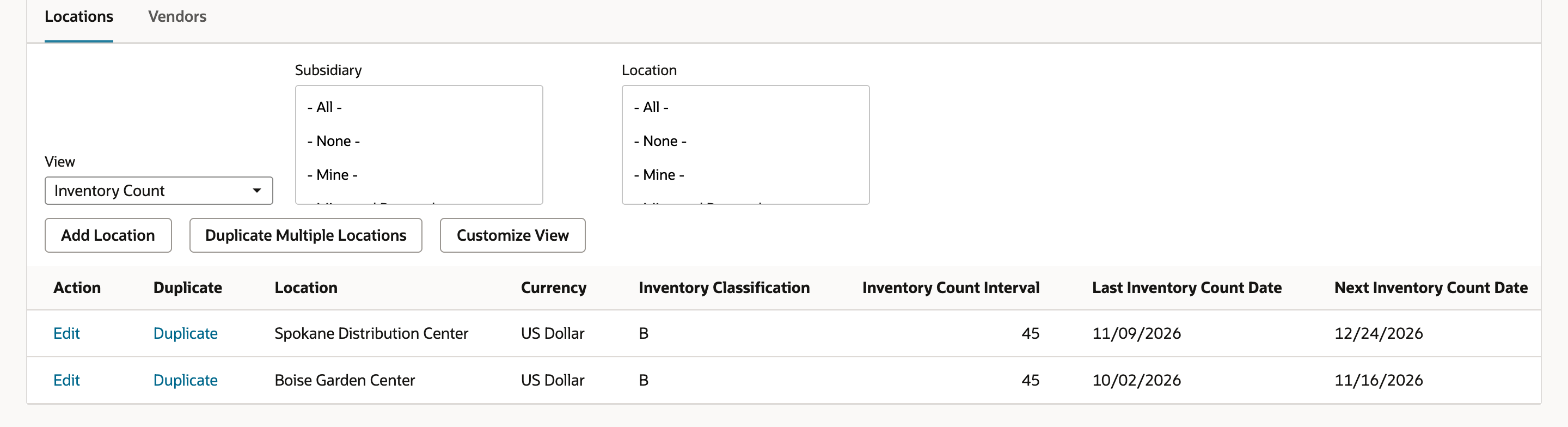1568x427 pixels.
Task: Choose '- Mine -' in Location list
Action: pos(659,175)
